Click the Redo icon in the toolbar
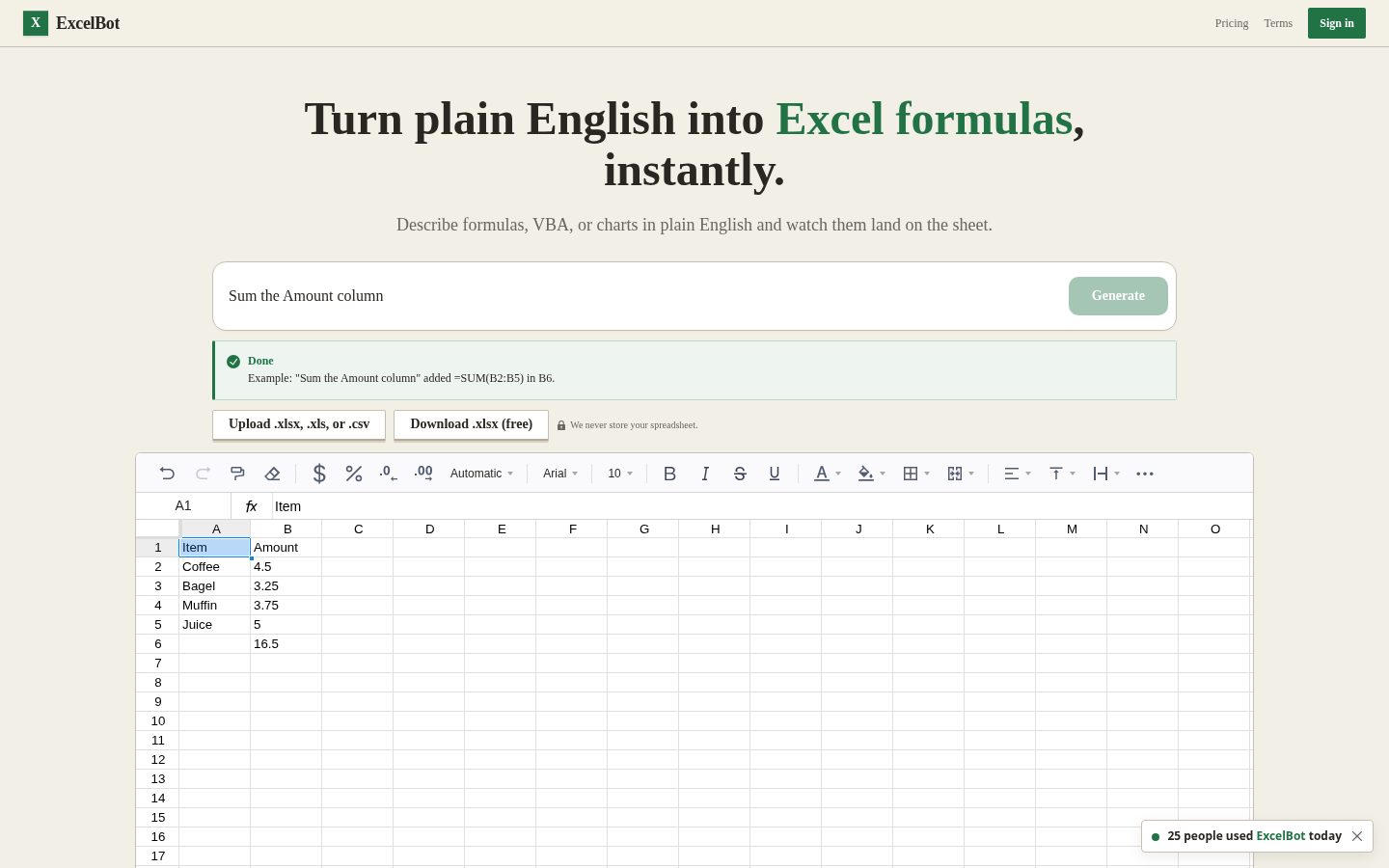1389x868 pixels. pos(203,474)
